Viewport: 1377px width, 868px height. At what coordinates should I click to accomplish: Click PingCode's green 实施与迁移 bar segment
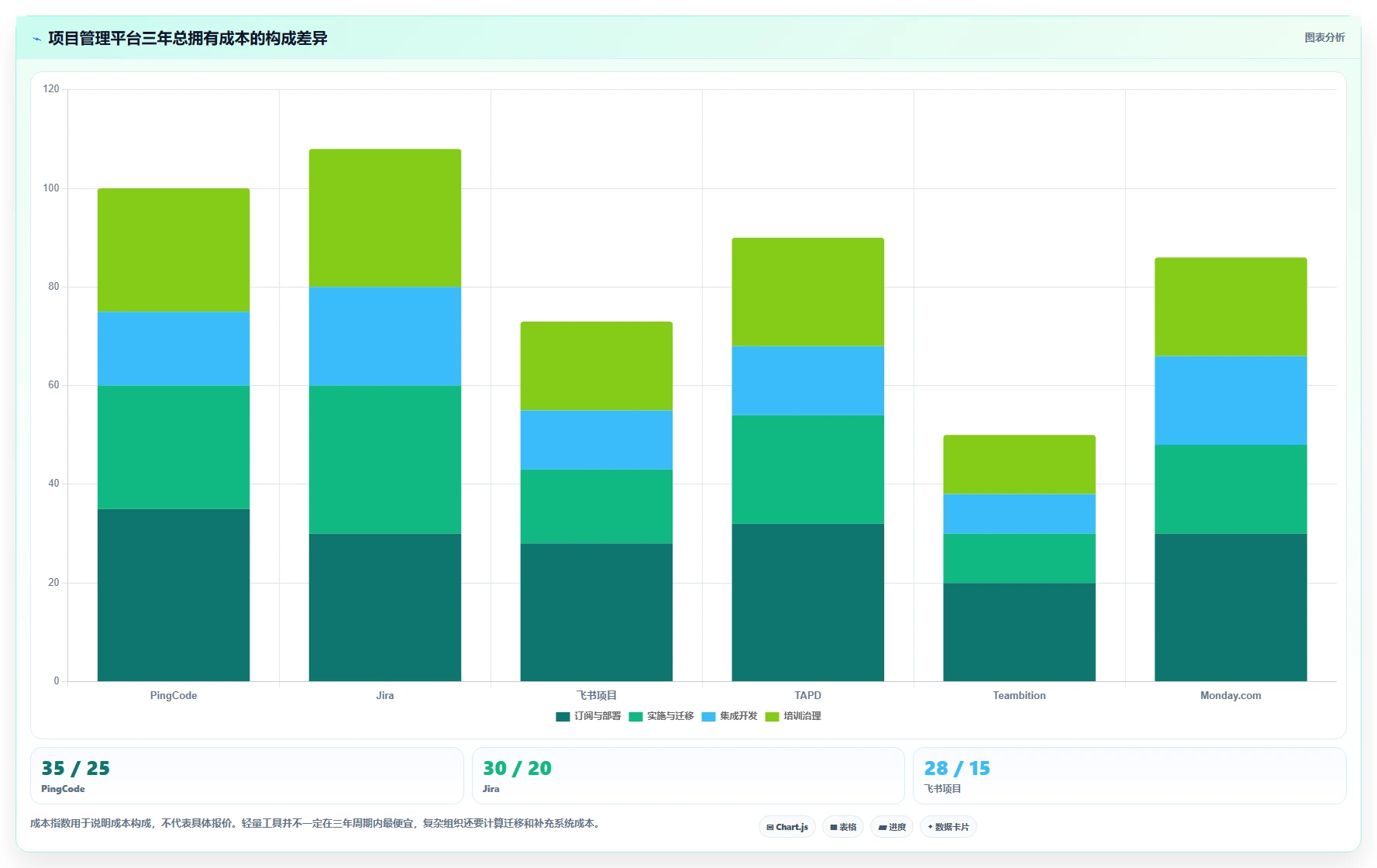(174, 447)
